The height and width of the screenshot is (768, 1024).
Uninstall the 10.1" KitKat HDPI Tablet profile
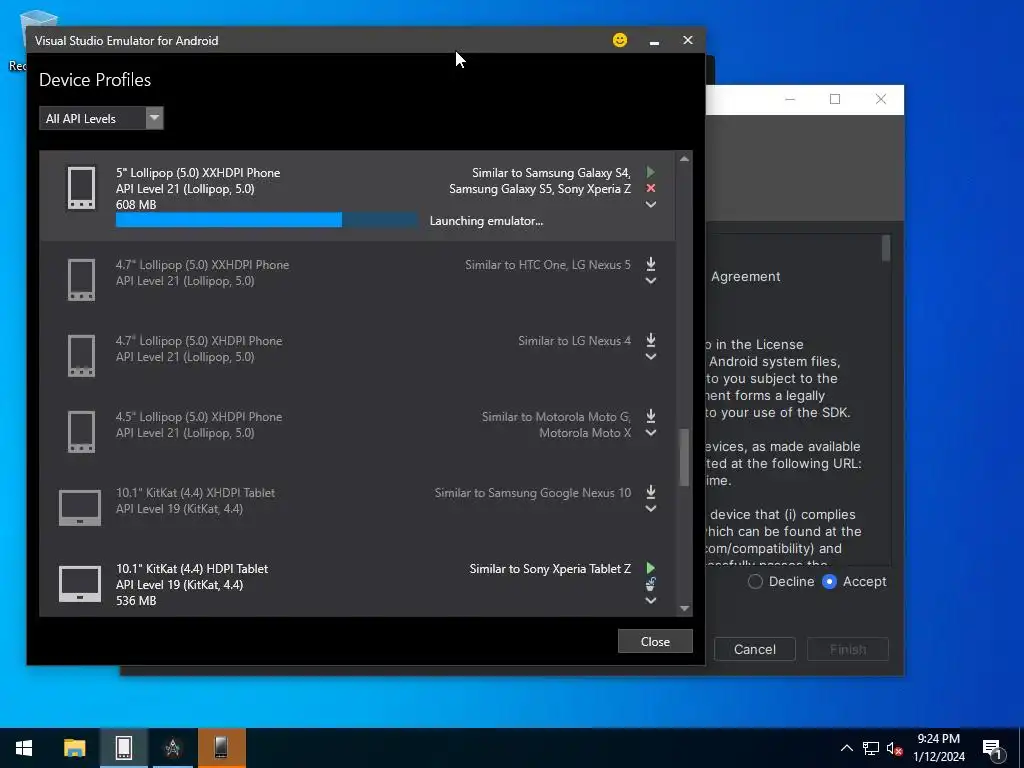tap(650, 584)
